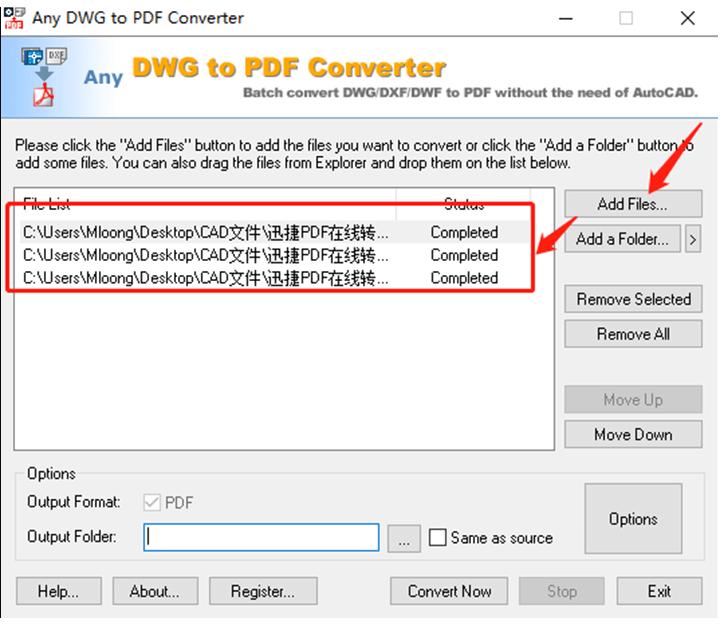
Task: Click the Add Files... button
Action: pyautogui.click(x=633, y=204)
